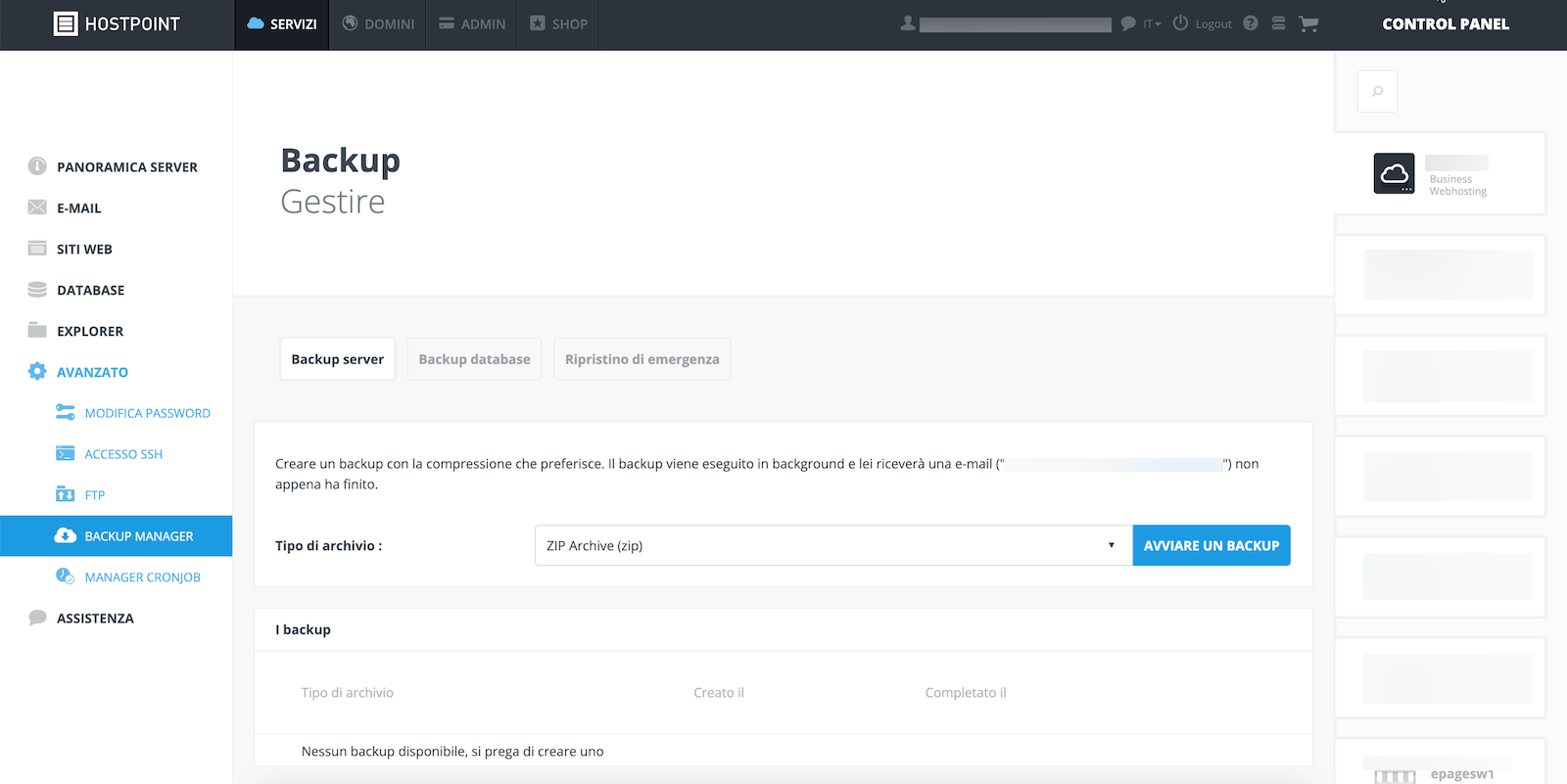
Task: Click the Modifica Password key icon
Action: pos(66,412)
